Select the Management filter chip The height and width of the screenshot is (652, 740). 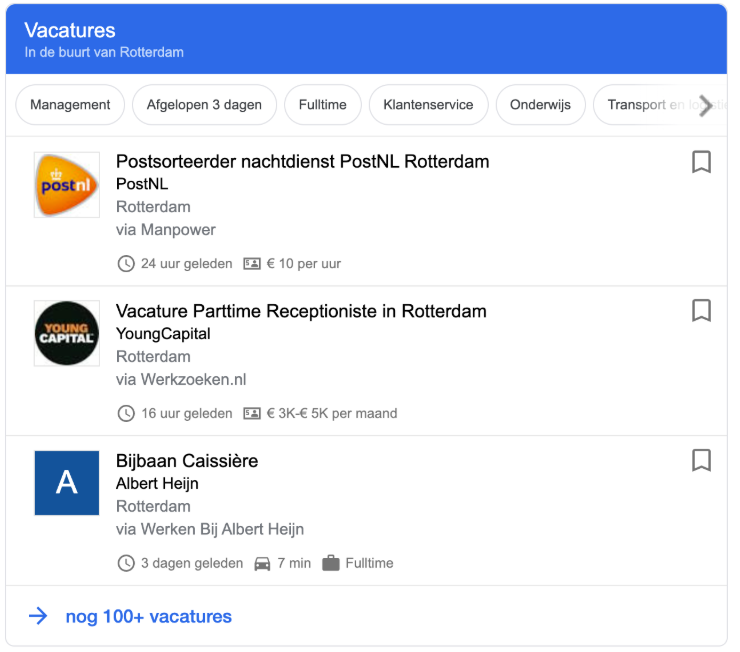coord(70,105)
